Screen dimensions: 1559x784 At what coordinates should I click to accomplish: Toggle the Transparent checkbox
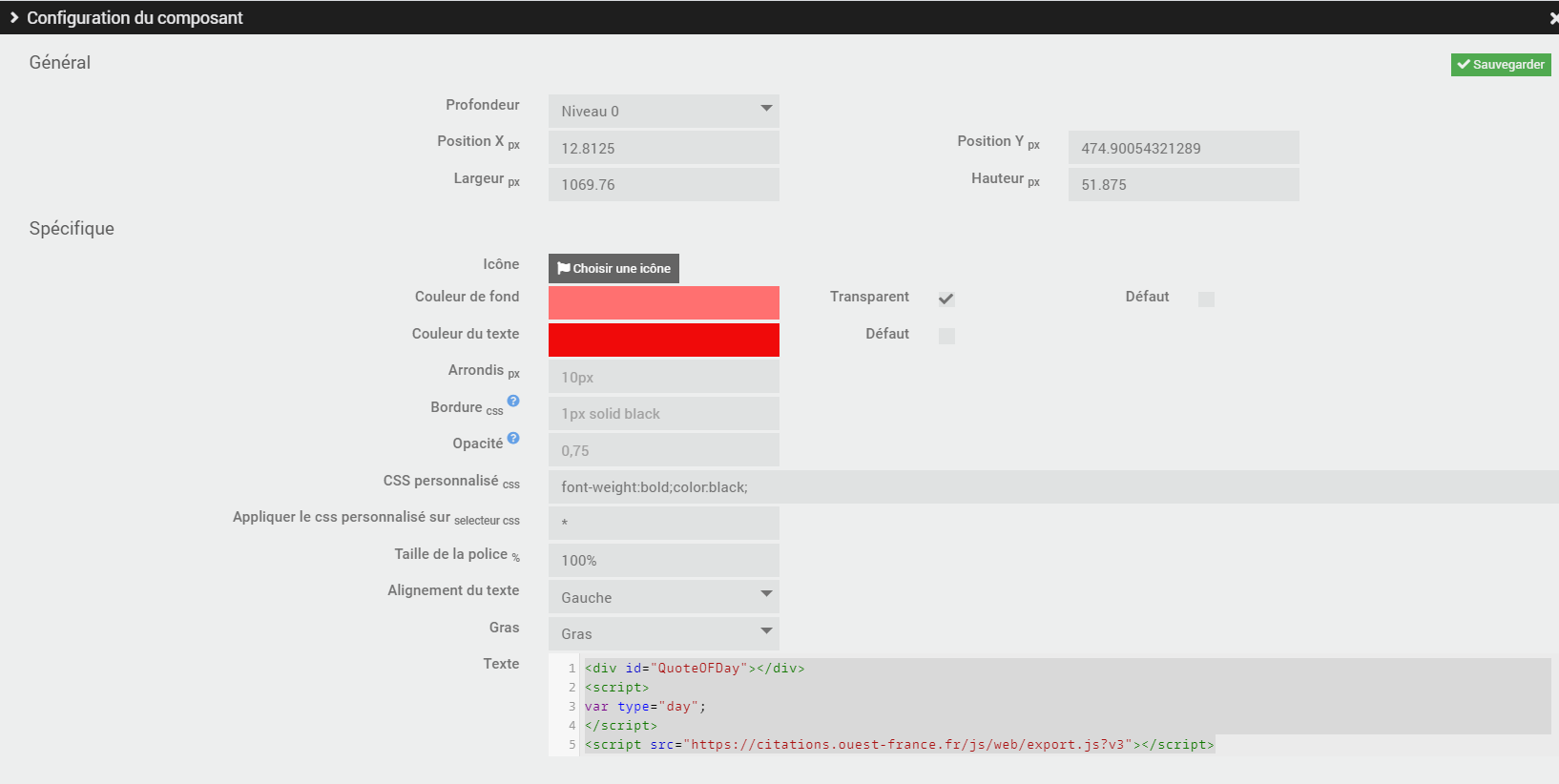click(x=946, y=299)
